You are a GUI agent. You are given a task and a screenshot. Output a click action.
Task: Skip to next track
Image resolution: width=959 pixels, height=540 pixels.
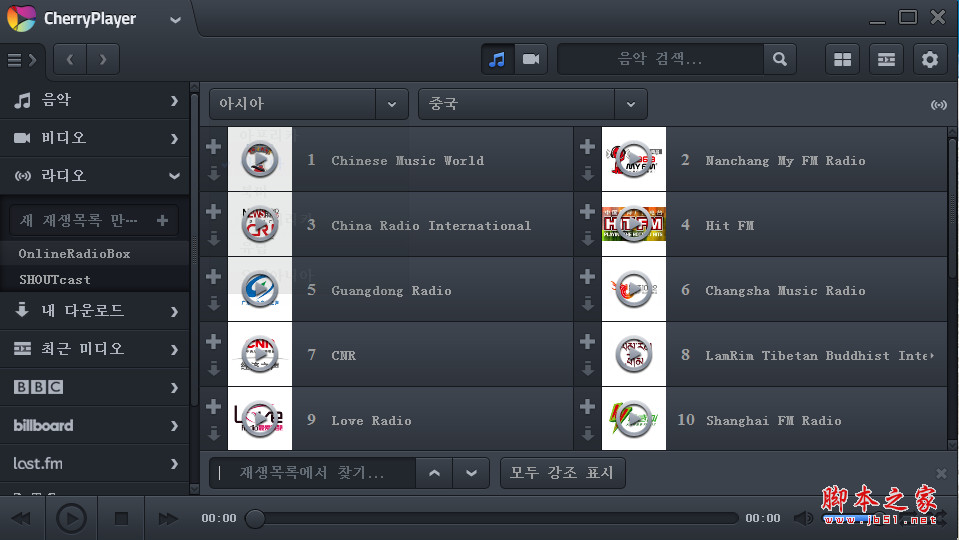[168, 519]
